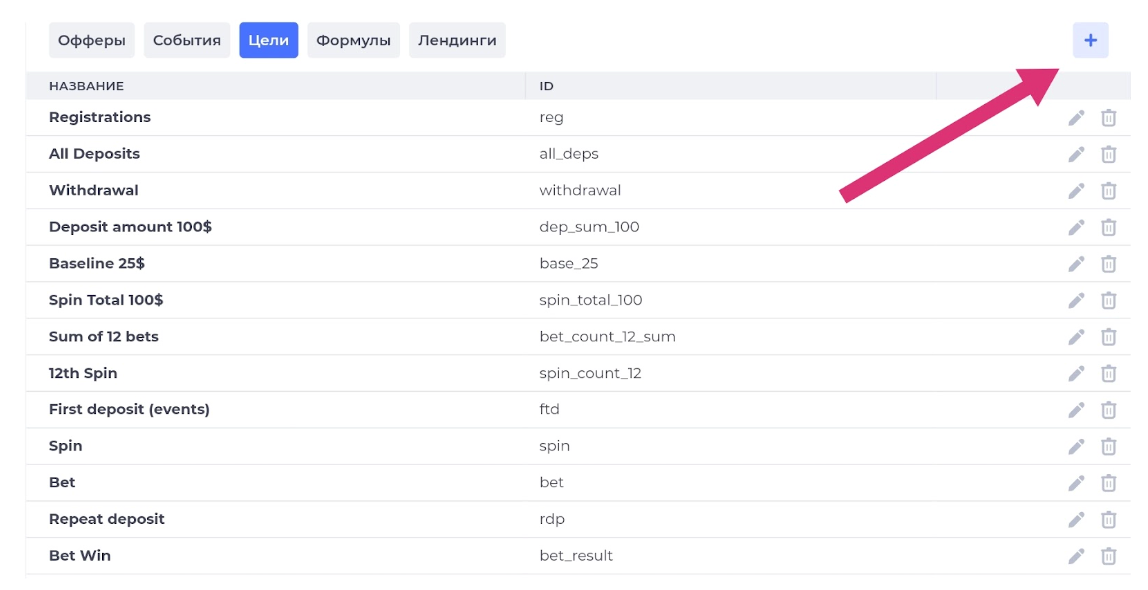
Task: Delete the 12th Spin goal
Action: click(x=1108, y=373)
